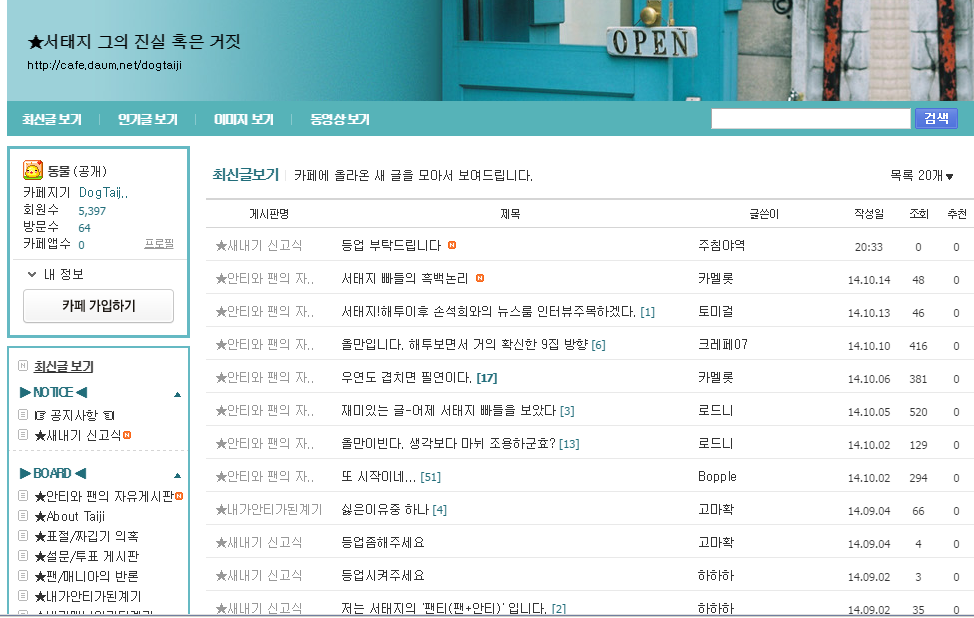The image size is (974, 618).
Task: Click the icon next to 최신글 보기 in sidebar
Action: [x=23, y=366]
